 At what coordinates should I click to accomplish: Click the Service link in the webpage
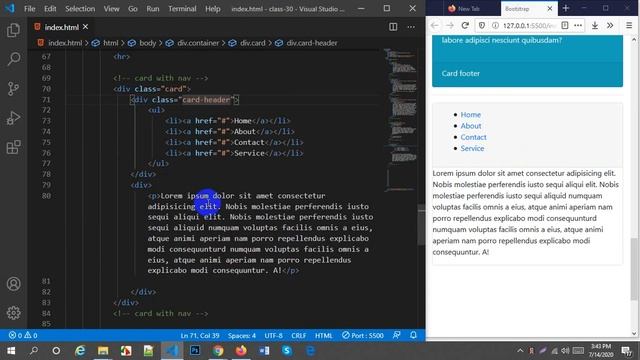pyautogui.click(x=472, y=149)
